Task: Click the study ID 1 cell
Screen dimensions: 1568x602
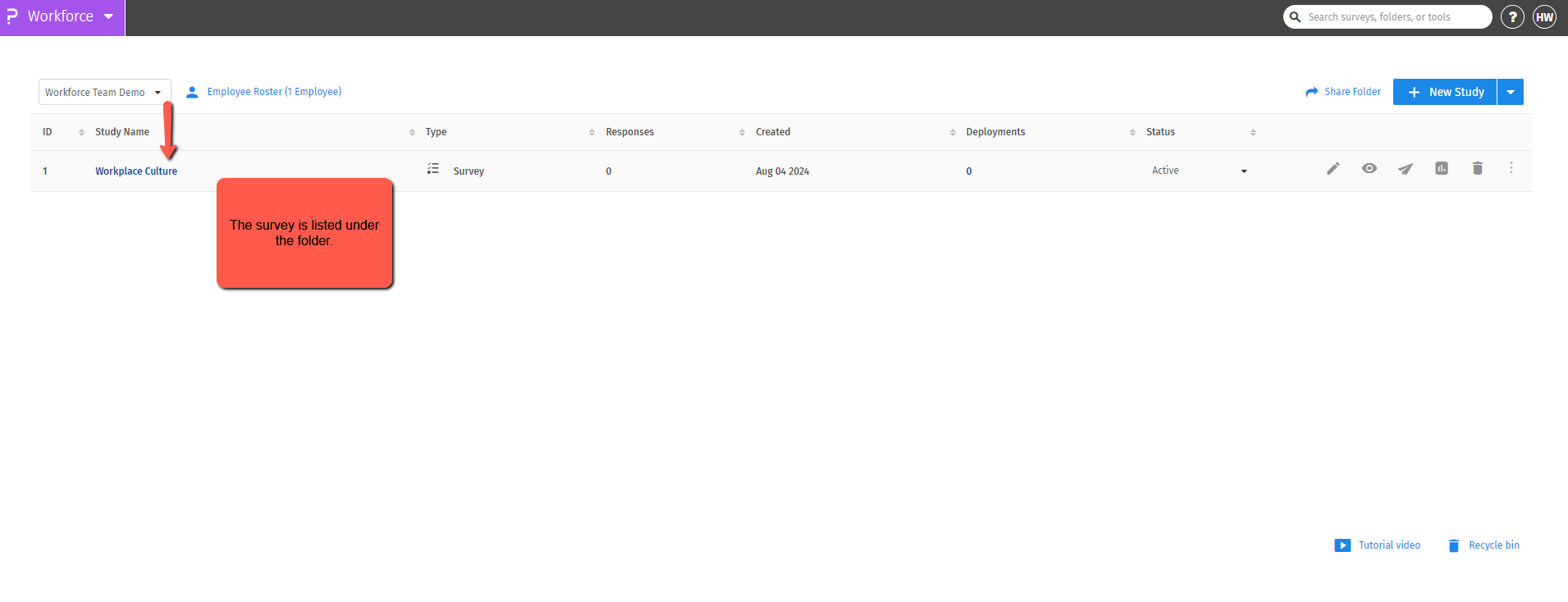Action: pyautogui.click(x=45, y=171)
